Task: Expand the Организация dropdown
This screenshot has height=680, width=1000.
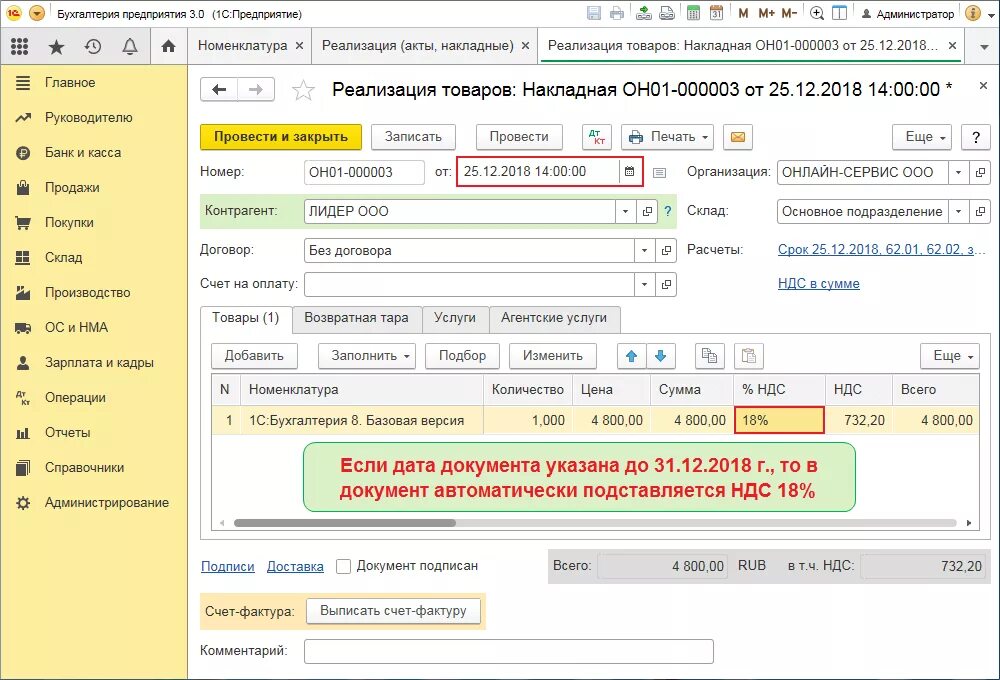Action: click(x=959, y=172)
